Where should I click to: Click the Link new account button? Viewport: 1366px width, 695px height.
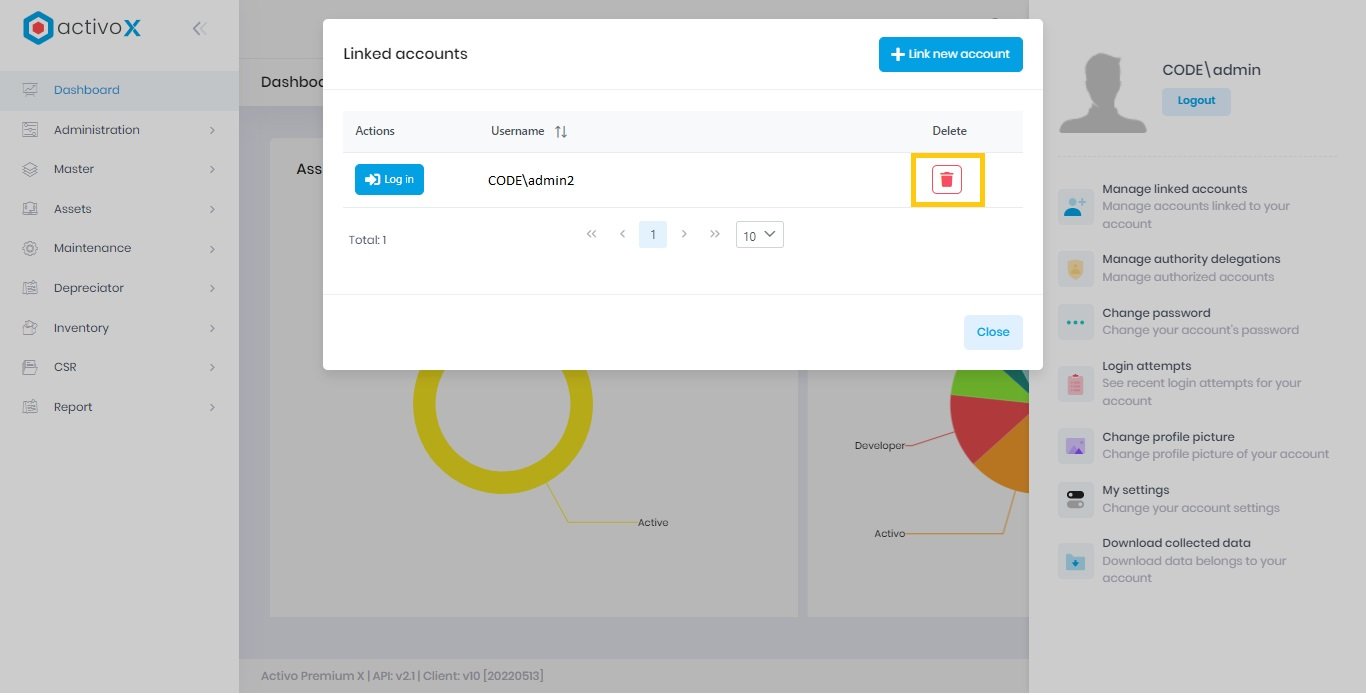(x=950, y=54)
